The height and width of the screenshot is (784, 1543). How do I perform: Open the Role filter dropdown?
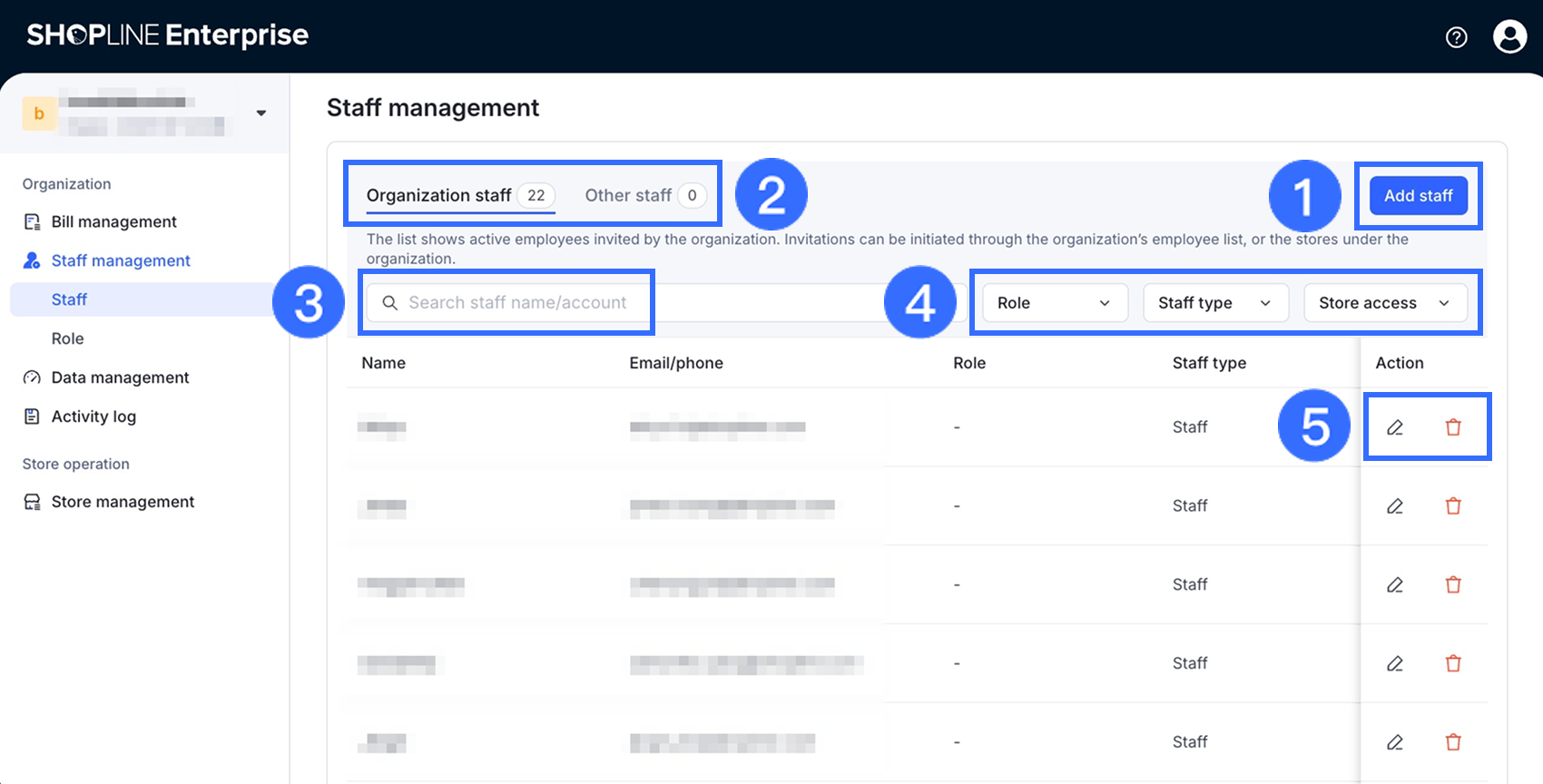pyautogui.click(x=1055, y=303)
